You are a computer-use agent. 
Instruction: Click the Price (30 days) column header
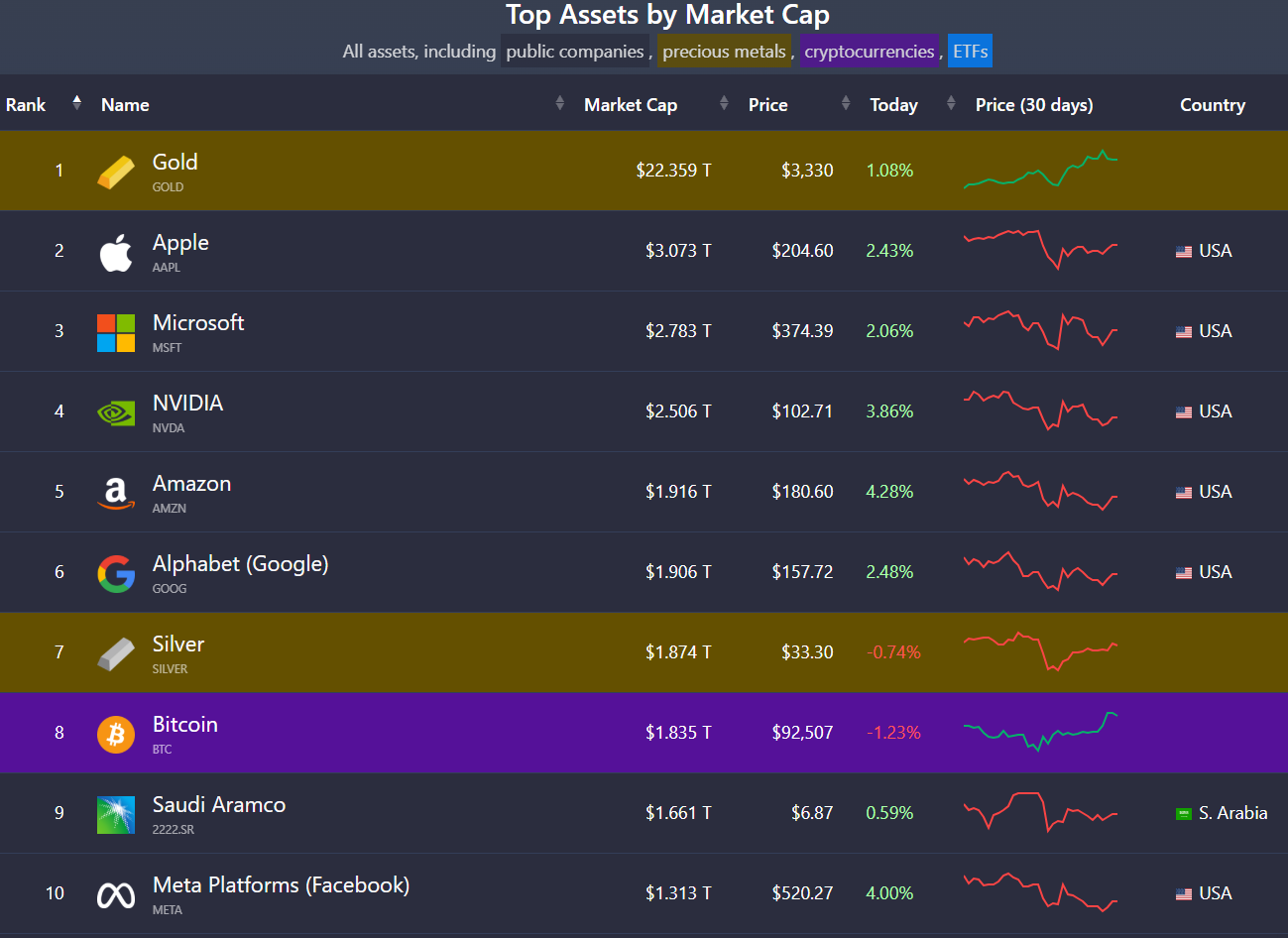point(1034,105)
